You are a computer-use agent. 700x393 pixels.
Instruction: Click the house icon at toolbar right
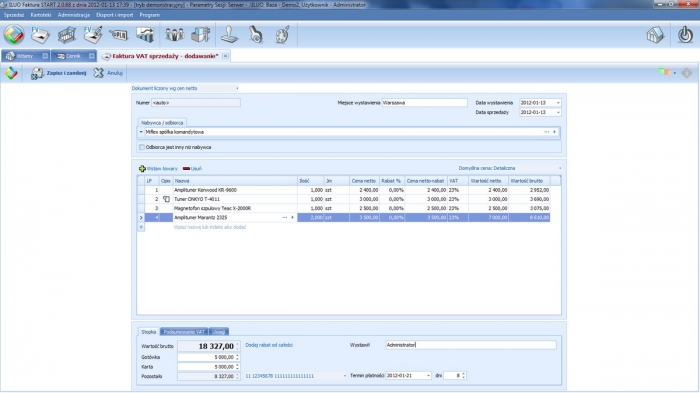655,35
